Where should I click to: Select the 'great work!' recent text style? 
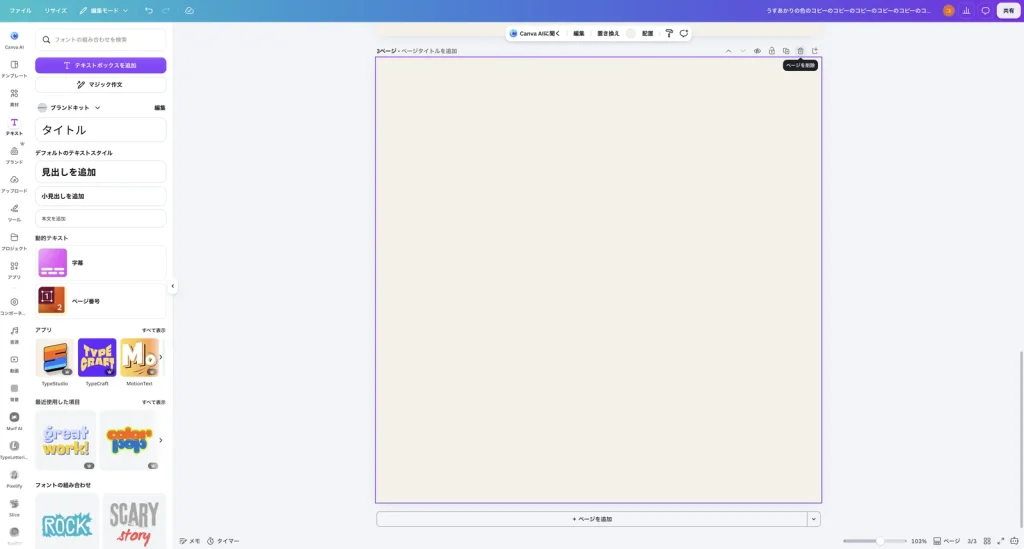(x=65, y=440)
